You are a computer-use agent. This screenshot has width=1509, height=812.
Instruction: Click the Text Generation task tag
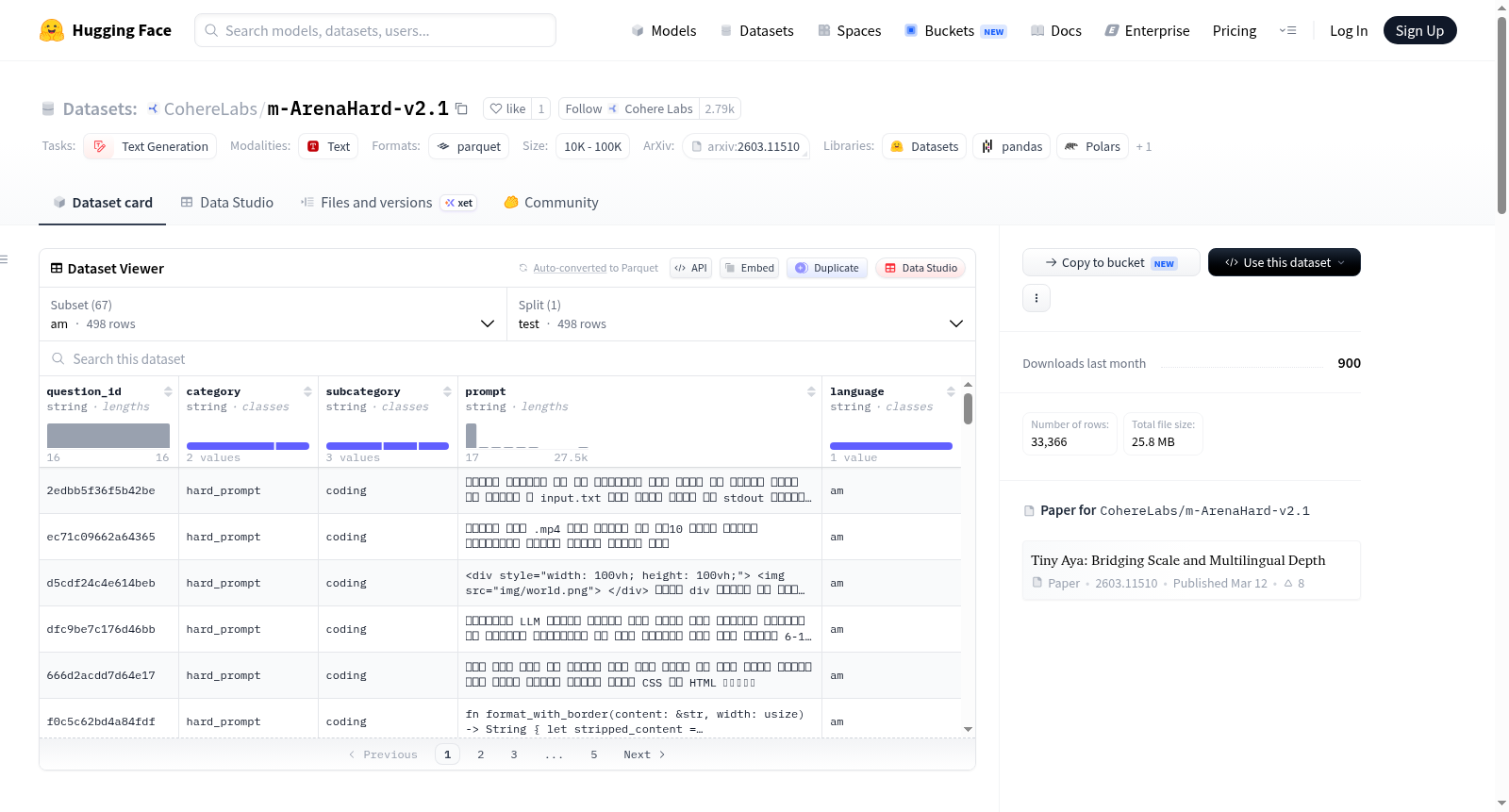[x=150, y=146]
